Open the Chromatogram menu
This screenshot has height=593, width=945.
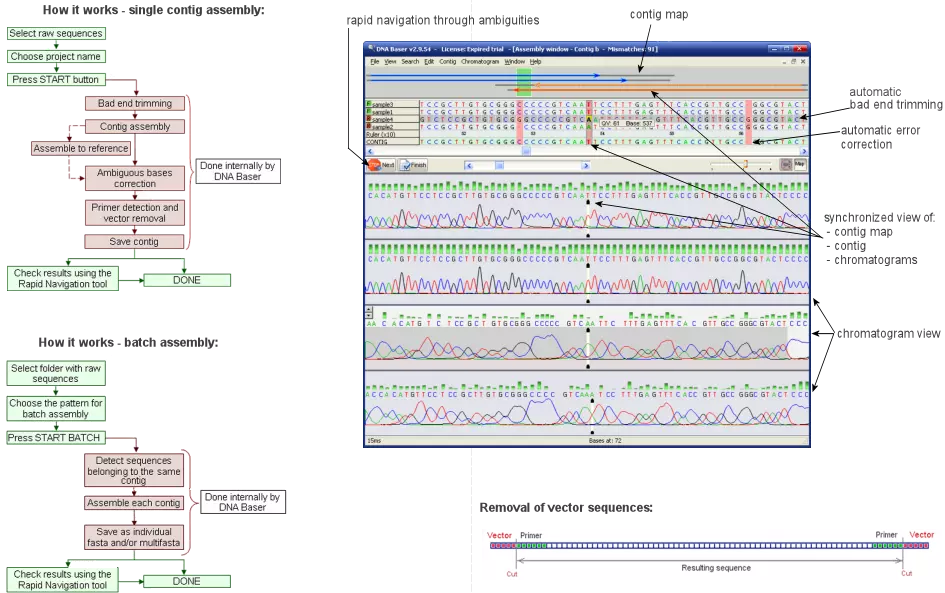(480, 61)
